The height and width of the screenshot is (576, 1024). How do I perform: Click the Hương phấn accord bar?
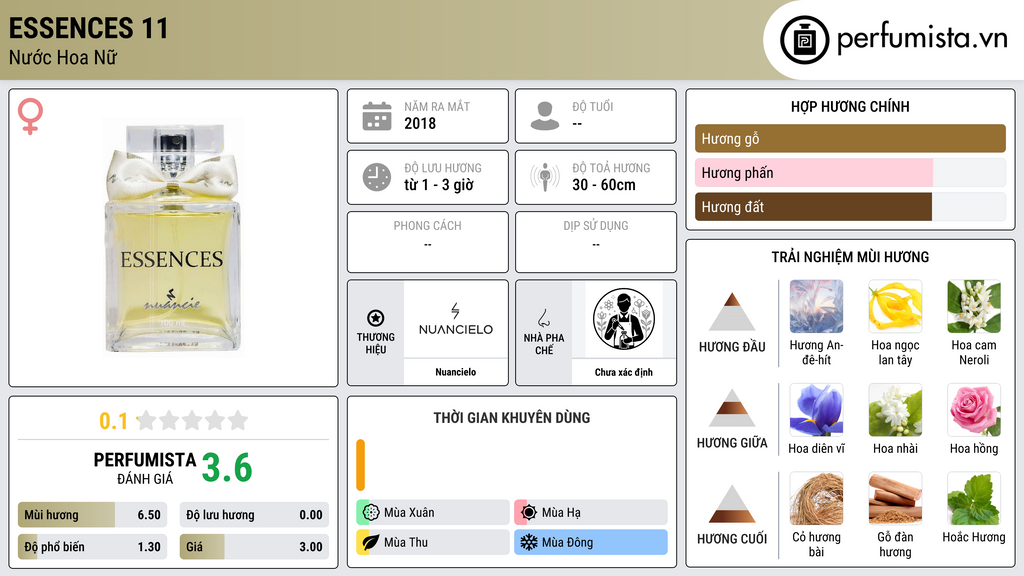[850, 173]
